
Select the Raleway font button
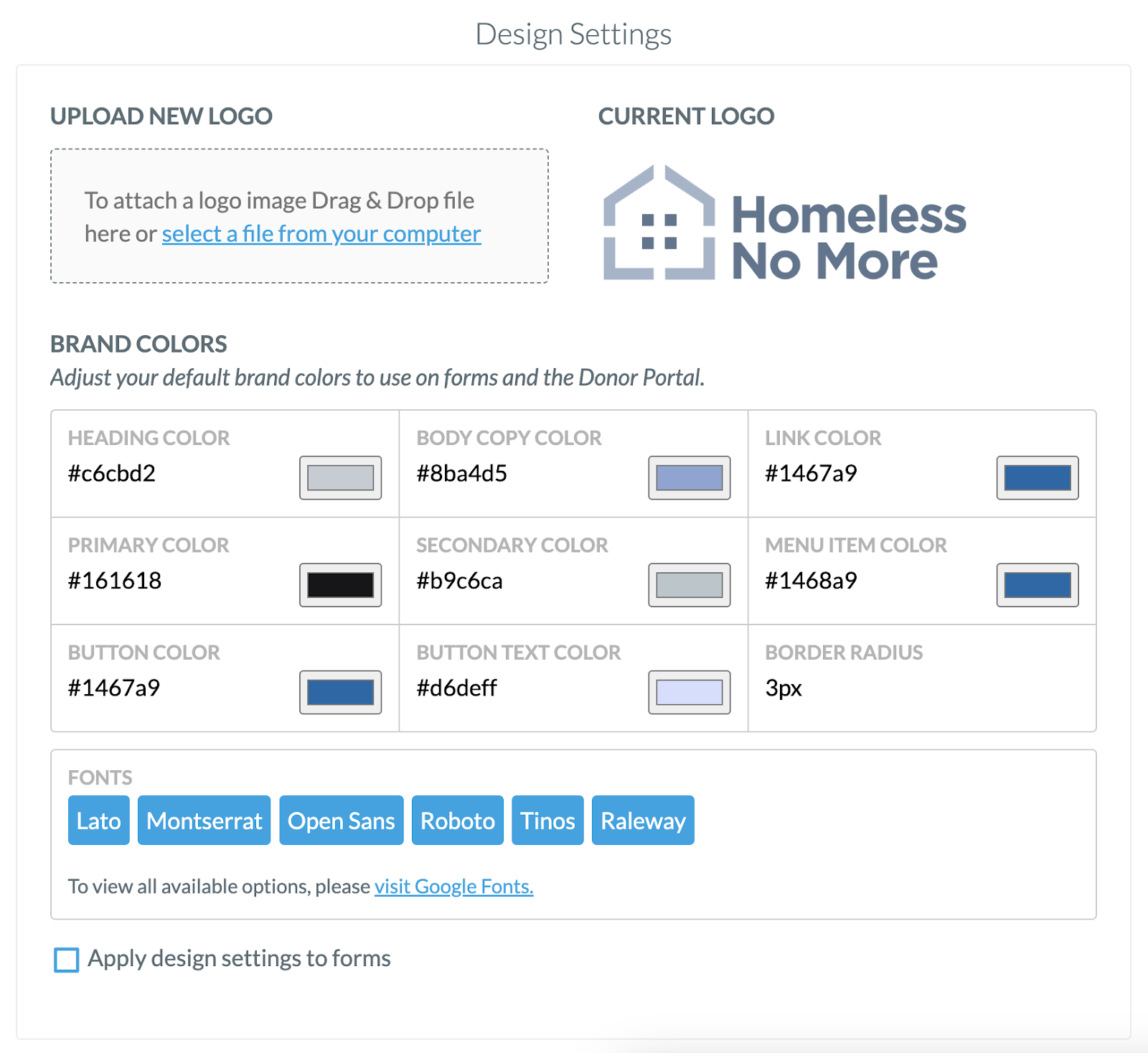pos(643,820)
